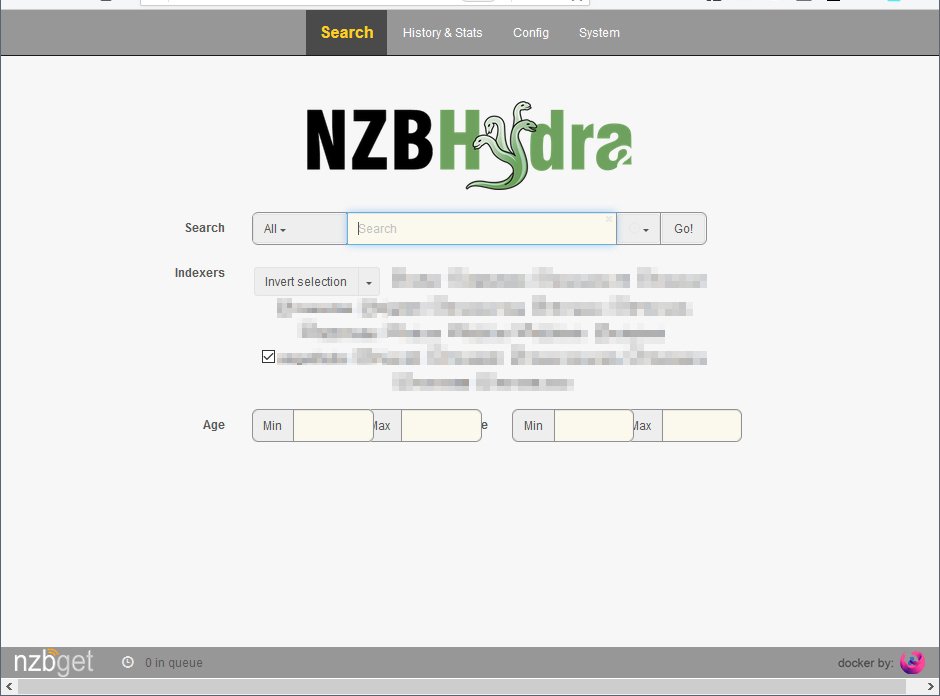Screen dimensions: 940x696
Task: Click the Size Min input field
Action: [593, 426]
